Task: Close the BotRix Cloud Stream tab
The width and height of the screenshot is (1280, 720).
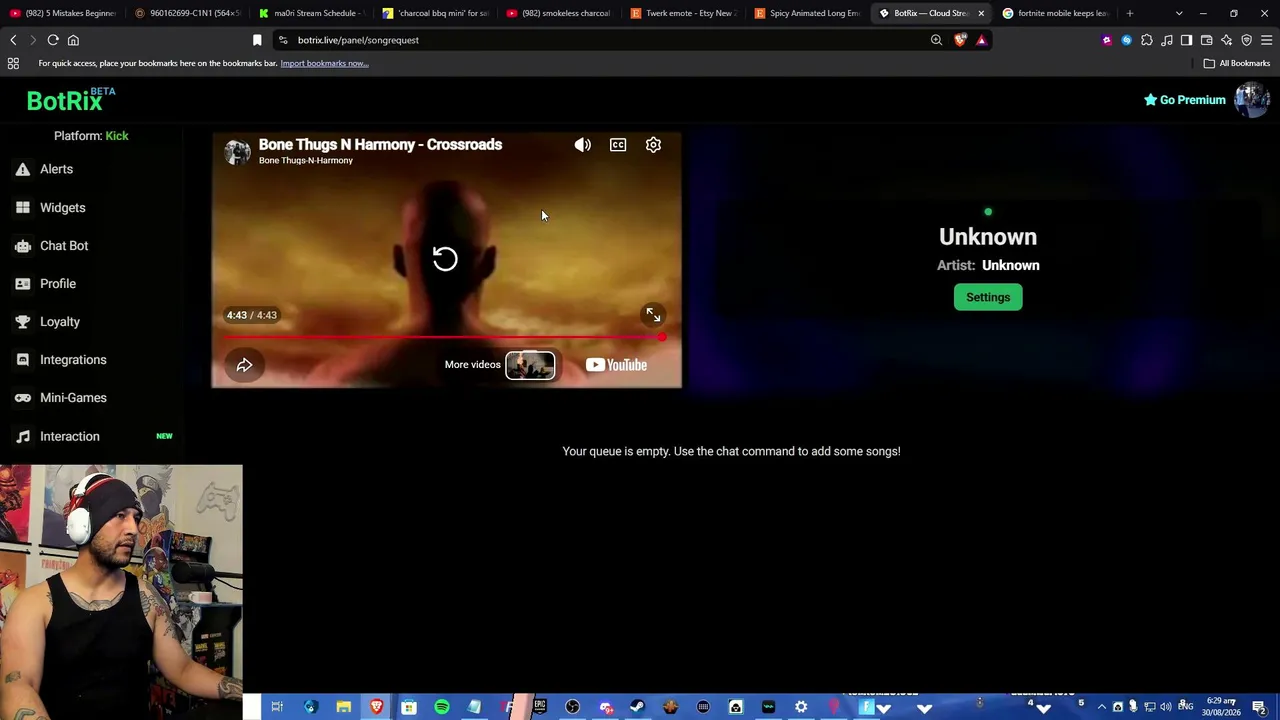Action: (x=981, y=13)
